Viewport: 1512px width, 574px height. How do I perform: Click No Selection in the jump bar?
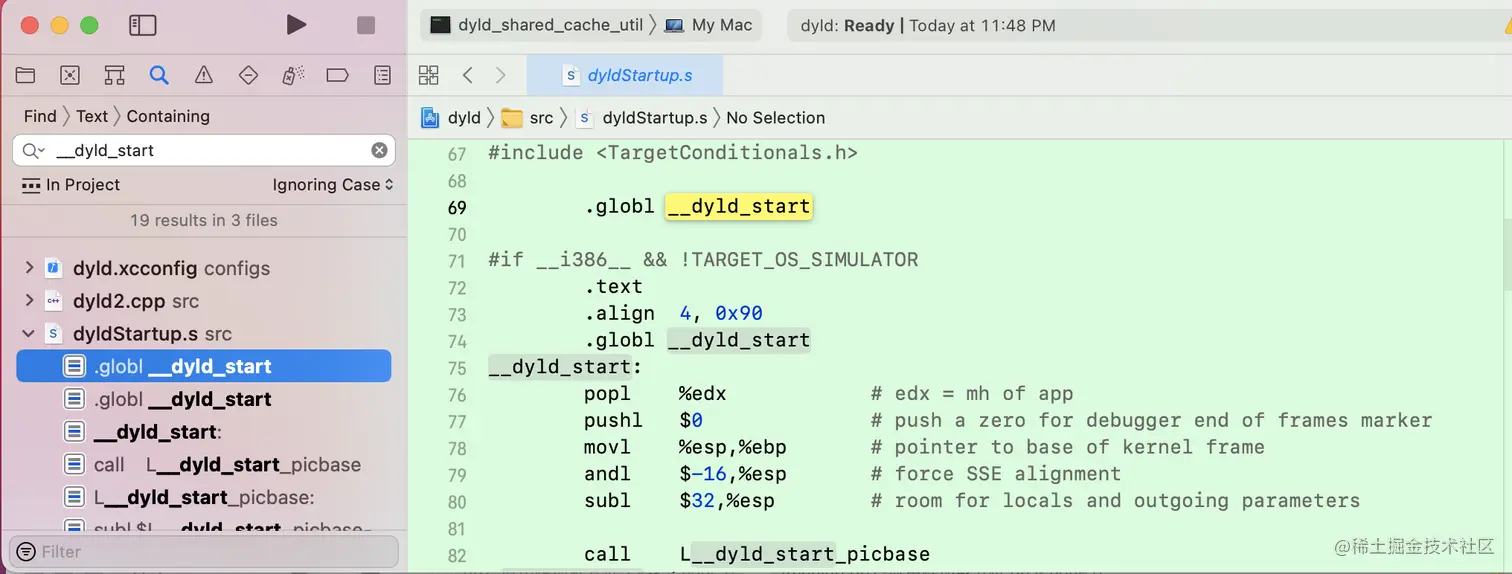pos(775,118)
